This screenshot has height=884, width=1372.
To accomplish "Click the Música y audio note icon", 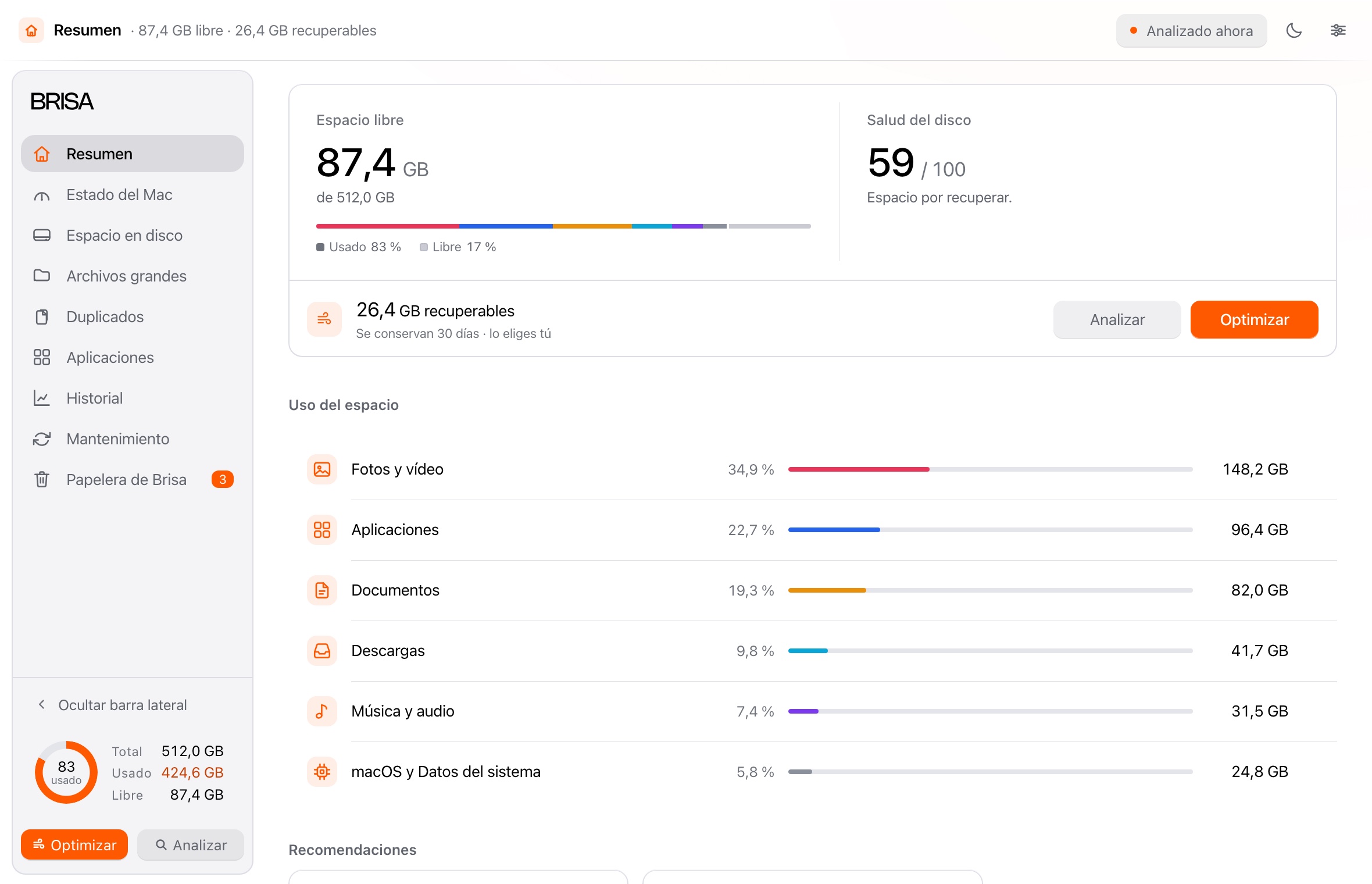I will [322, 711].
